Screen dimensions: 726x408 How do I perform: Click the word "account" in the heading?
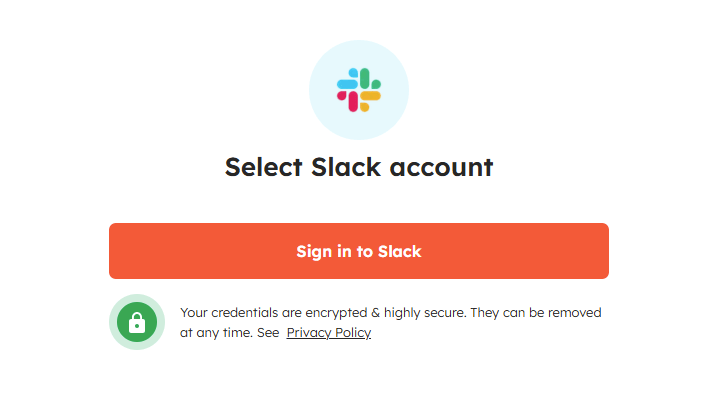point(443,167)
